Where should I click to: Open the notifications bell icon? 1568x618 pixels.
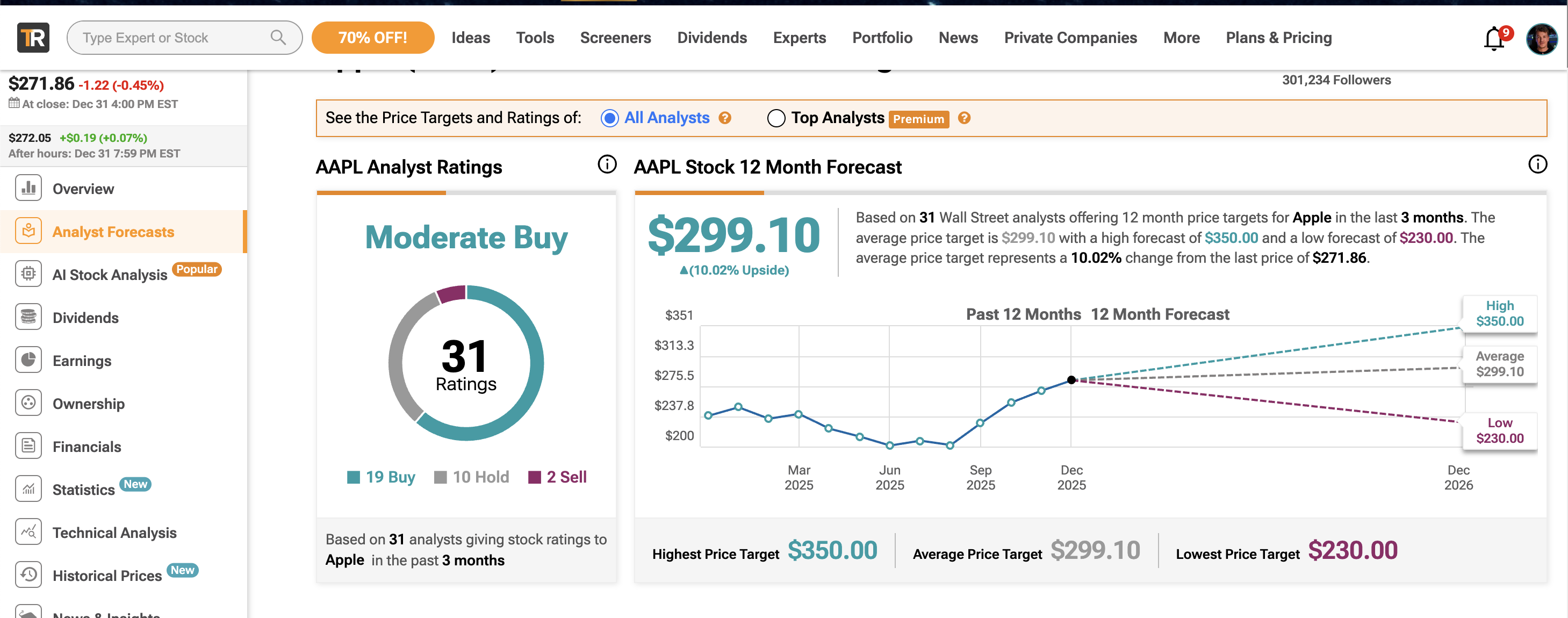pyautogui.click(x=1493, y=39)
